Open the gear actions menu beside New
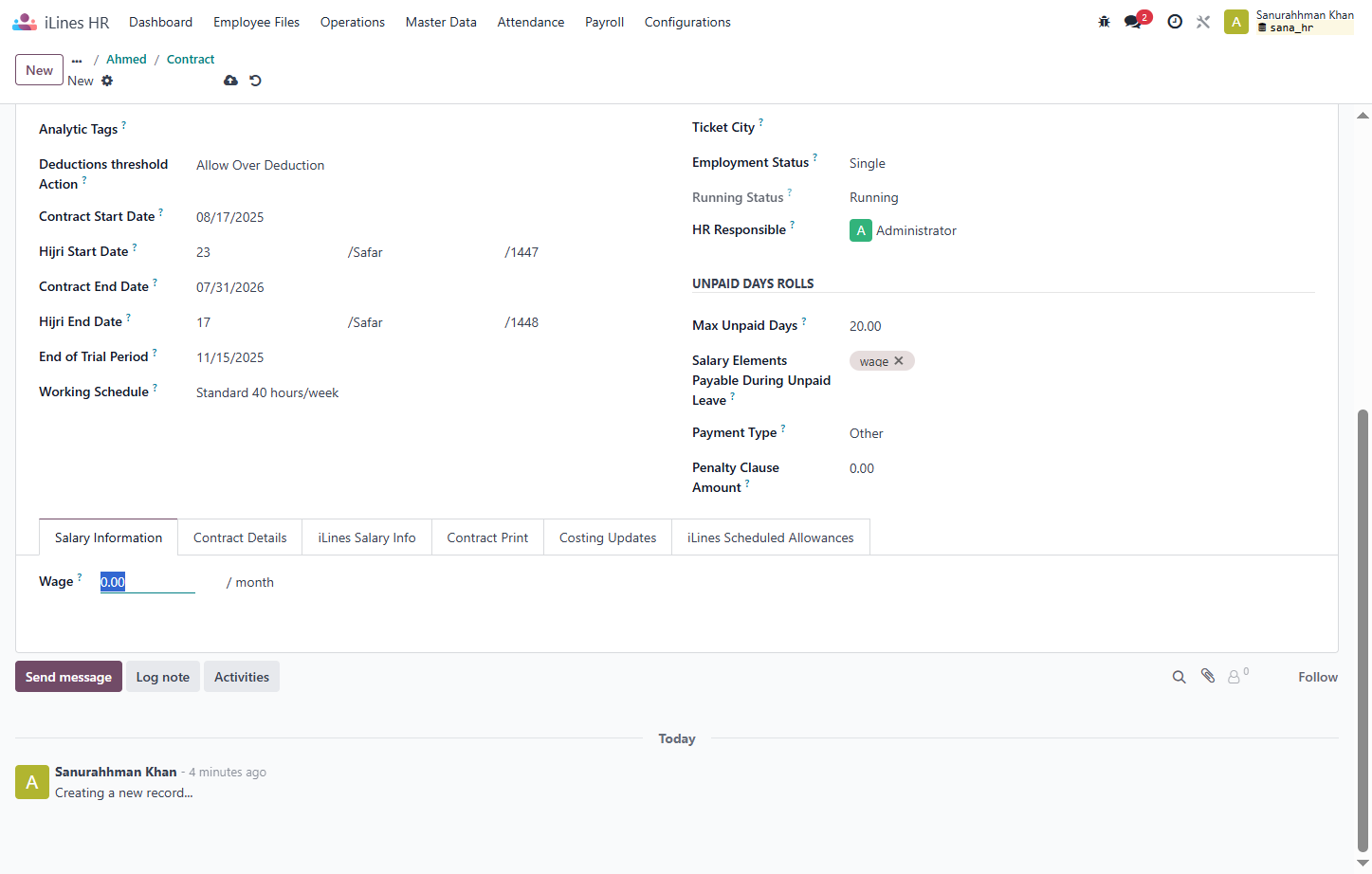 (107, 81)
